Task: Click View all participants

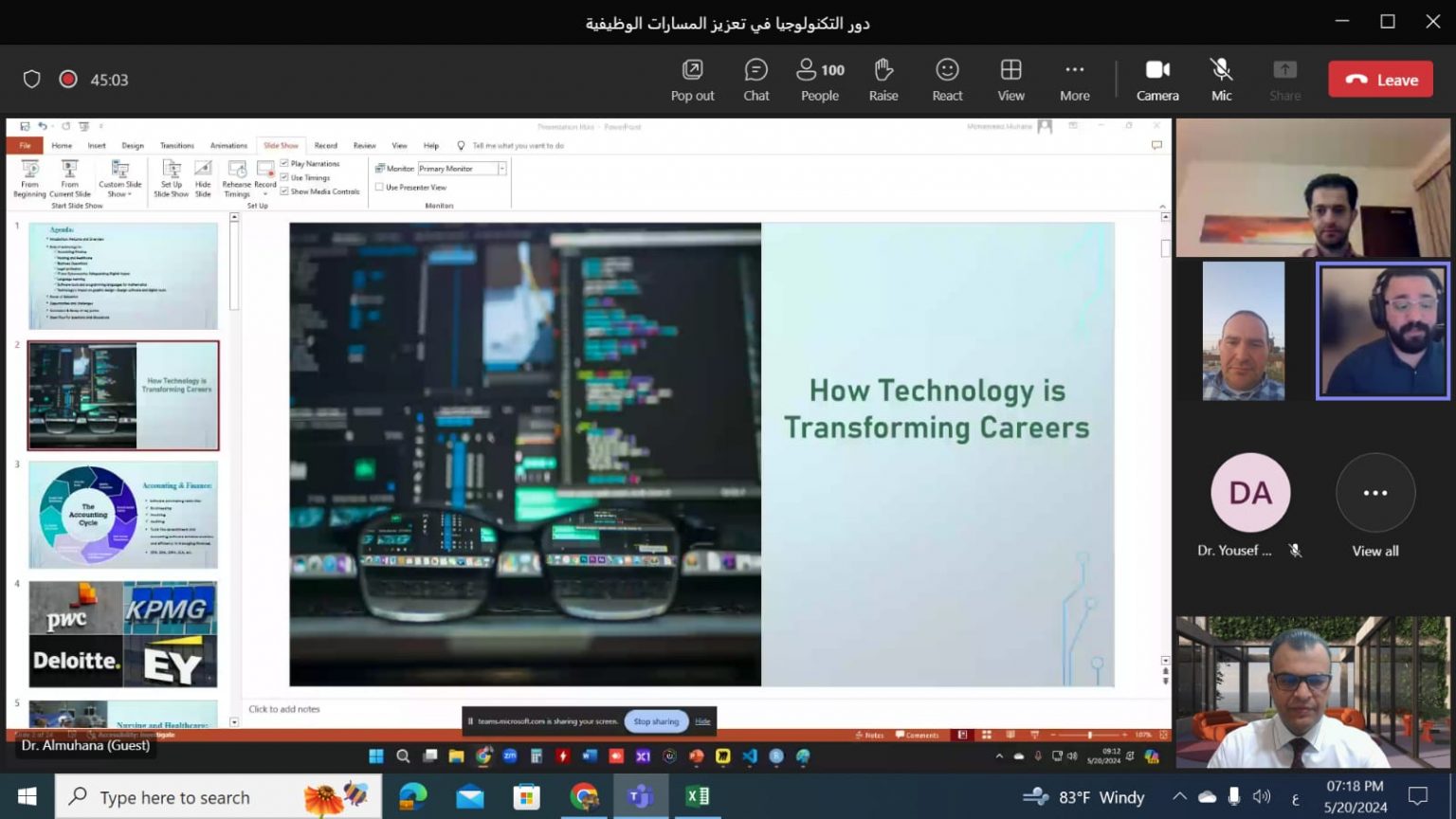Action: (x=1374, y=507)
